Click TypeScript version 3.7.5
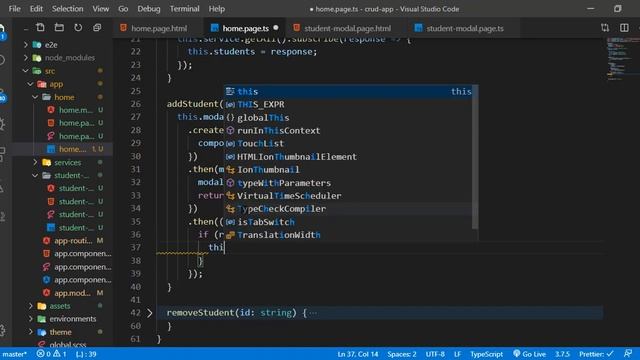640x360 pixels. click(x=562, y=354)
